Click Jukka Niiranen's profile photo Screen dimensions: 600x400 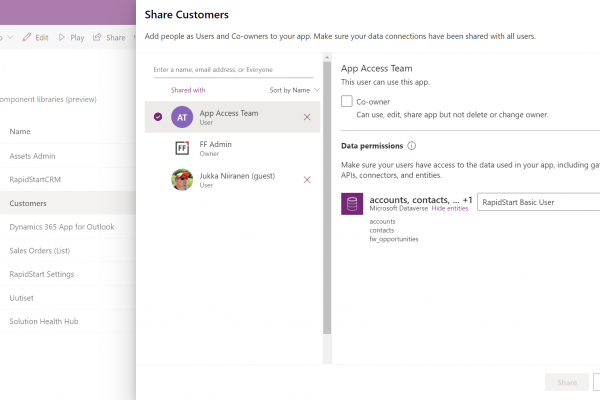[182, 180]
